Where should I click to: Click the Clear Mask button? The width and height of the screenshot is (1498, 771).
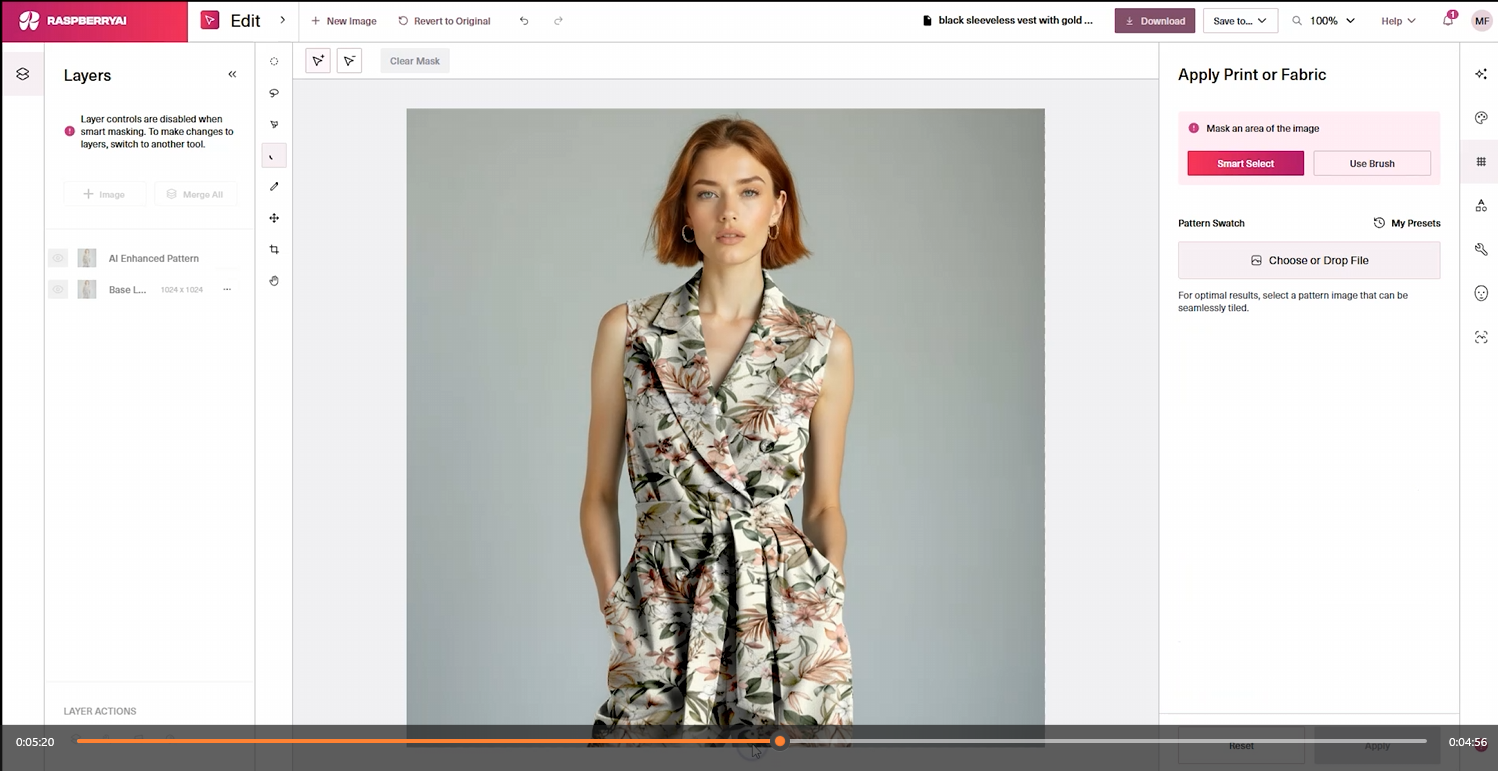[415, 61]
